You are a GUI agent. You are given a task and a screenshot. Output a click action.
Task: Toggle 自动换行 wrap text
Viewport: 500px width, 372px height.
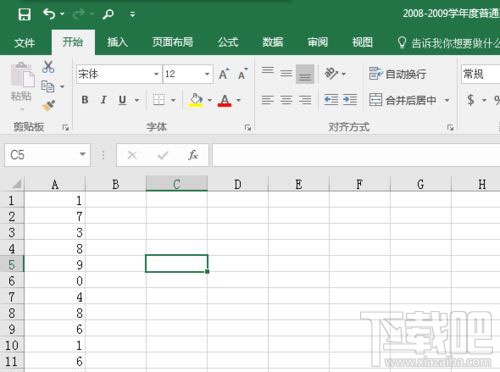click(x=397, y=74)
